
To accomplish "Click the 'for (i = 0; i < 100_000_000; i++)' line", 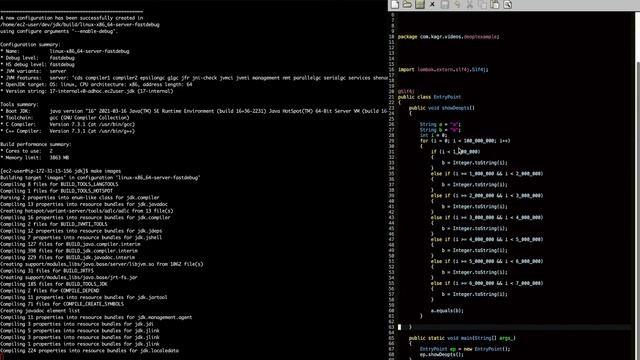I will pos(465,141).
